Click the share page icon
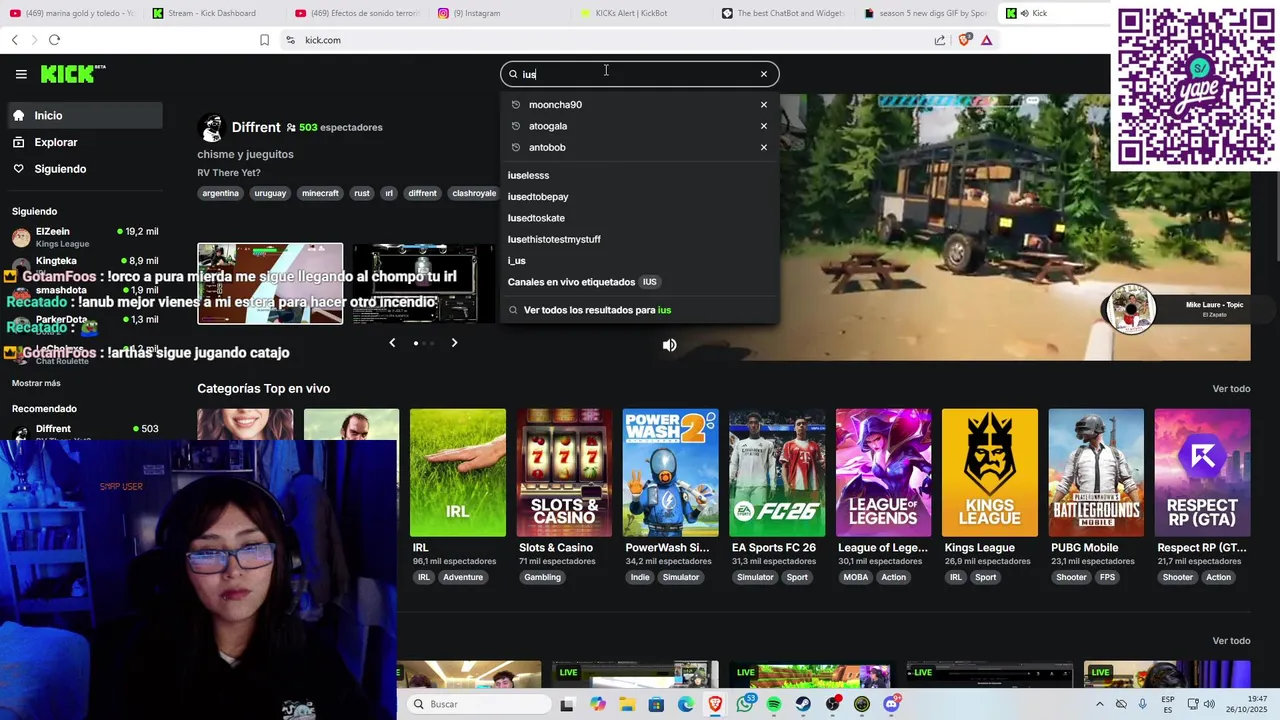Image resolution: width=1280 pixels, height=720 pixels. (940, 40)
